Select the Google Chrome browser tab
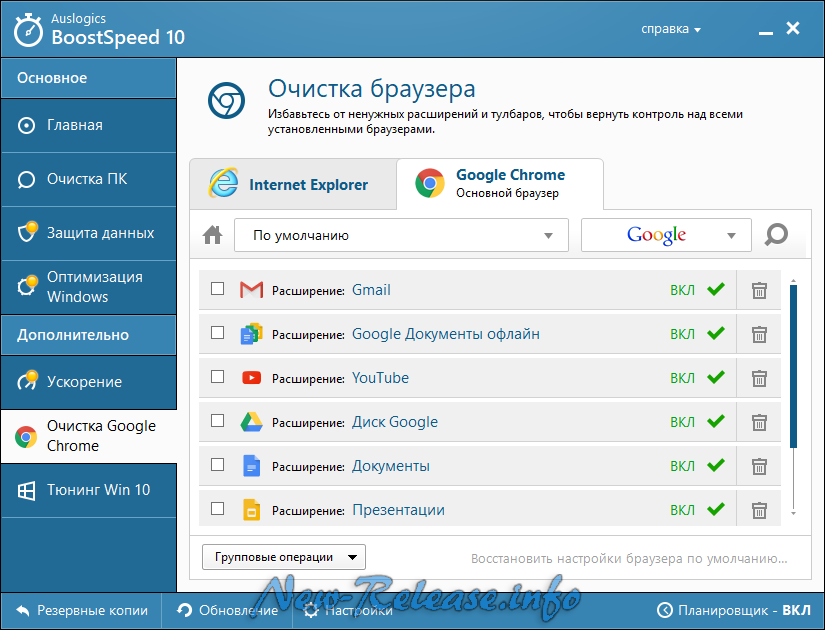The image size is (825, 630). (x=500, y=184)
